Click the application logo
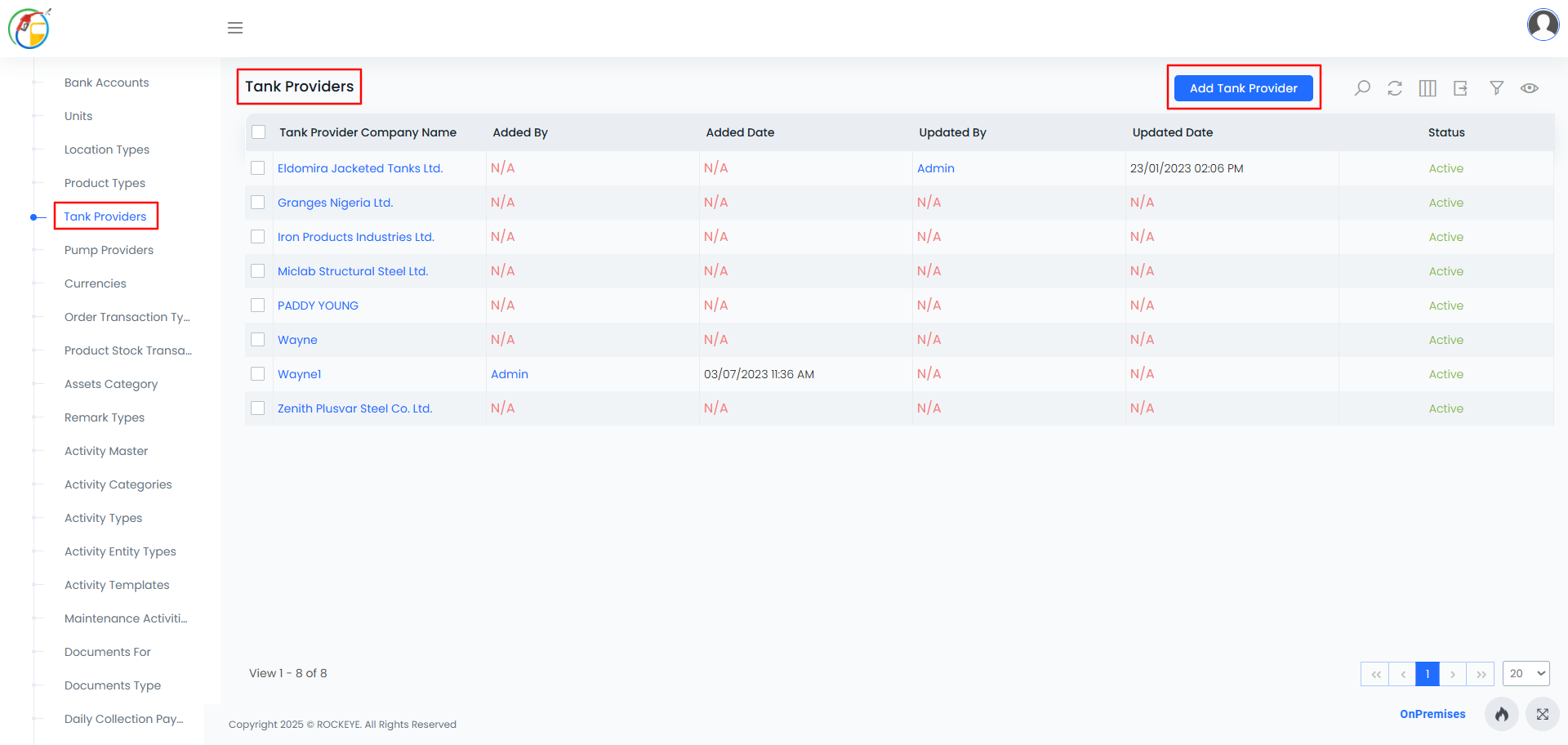This screenshot has height=745, width=1568. point(29,29)
